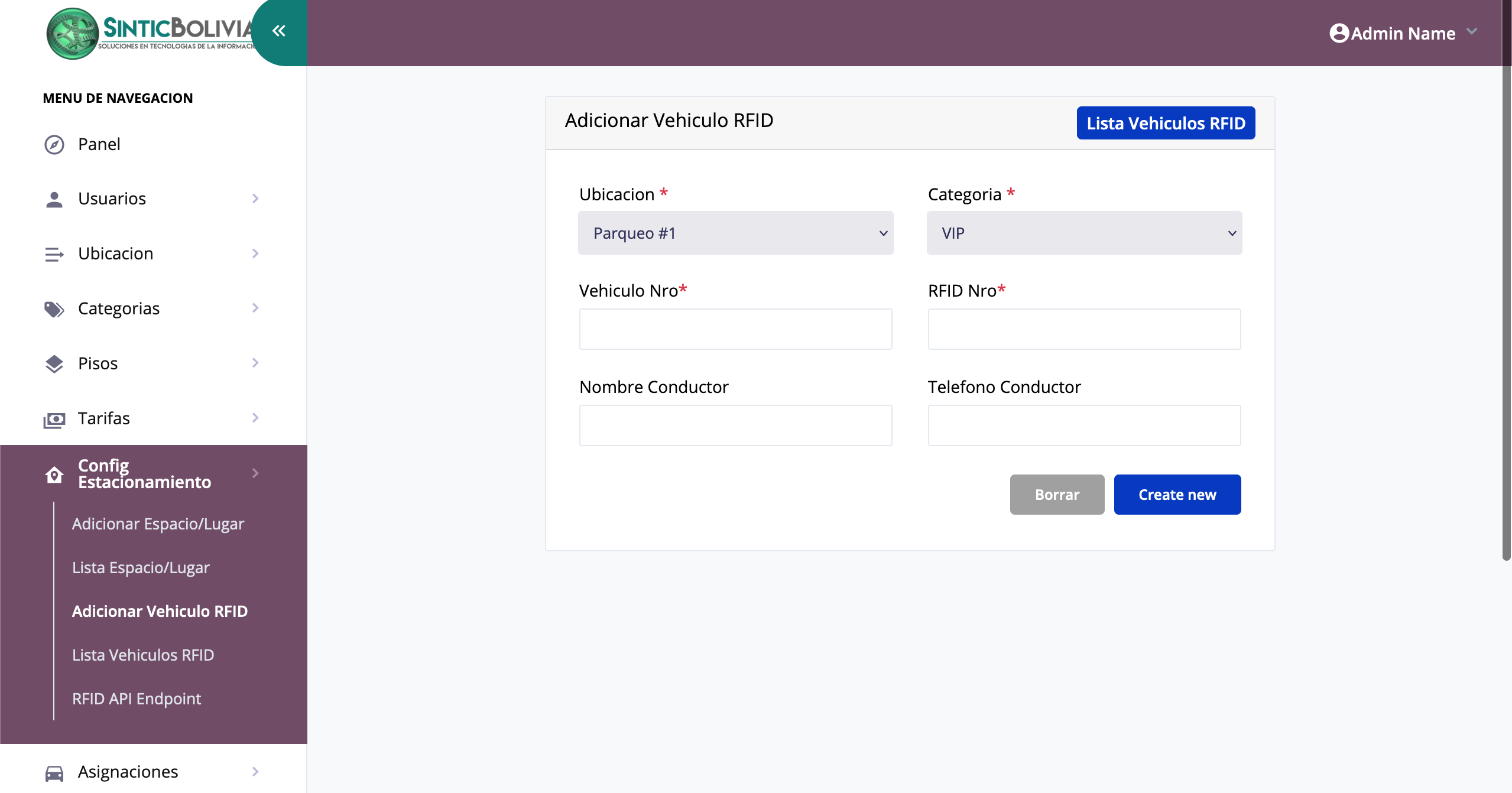Click the tags icon beside Categorias
Viewport: 1512px width, 793px height.
(54, 308)
